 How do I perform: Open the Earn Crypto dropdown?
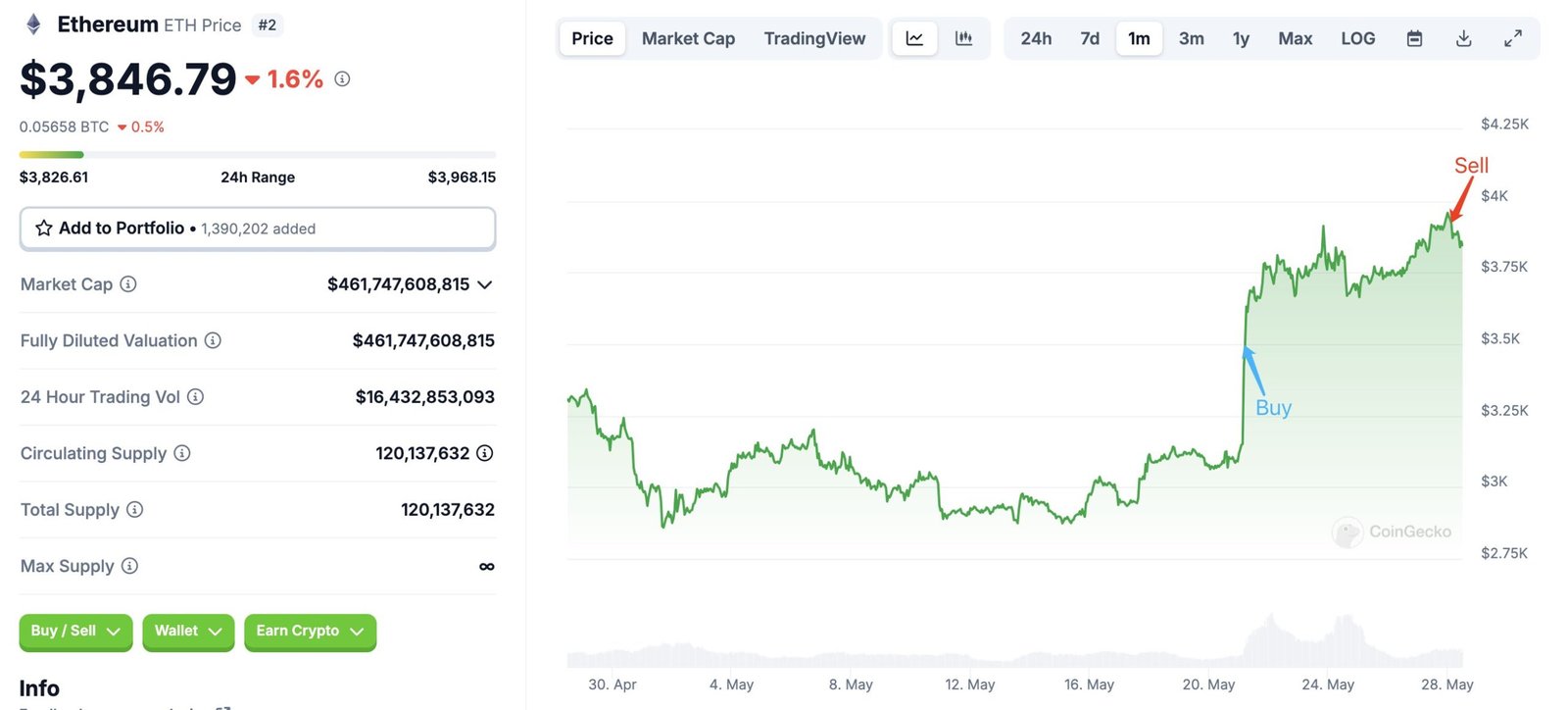point(310,632)
